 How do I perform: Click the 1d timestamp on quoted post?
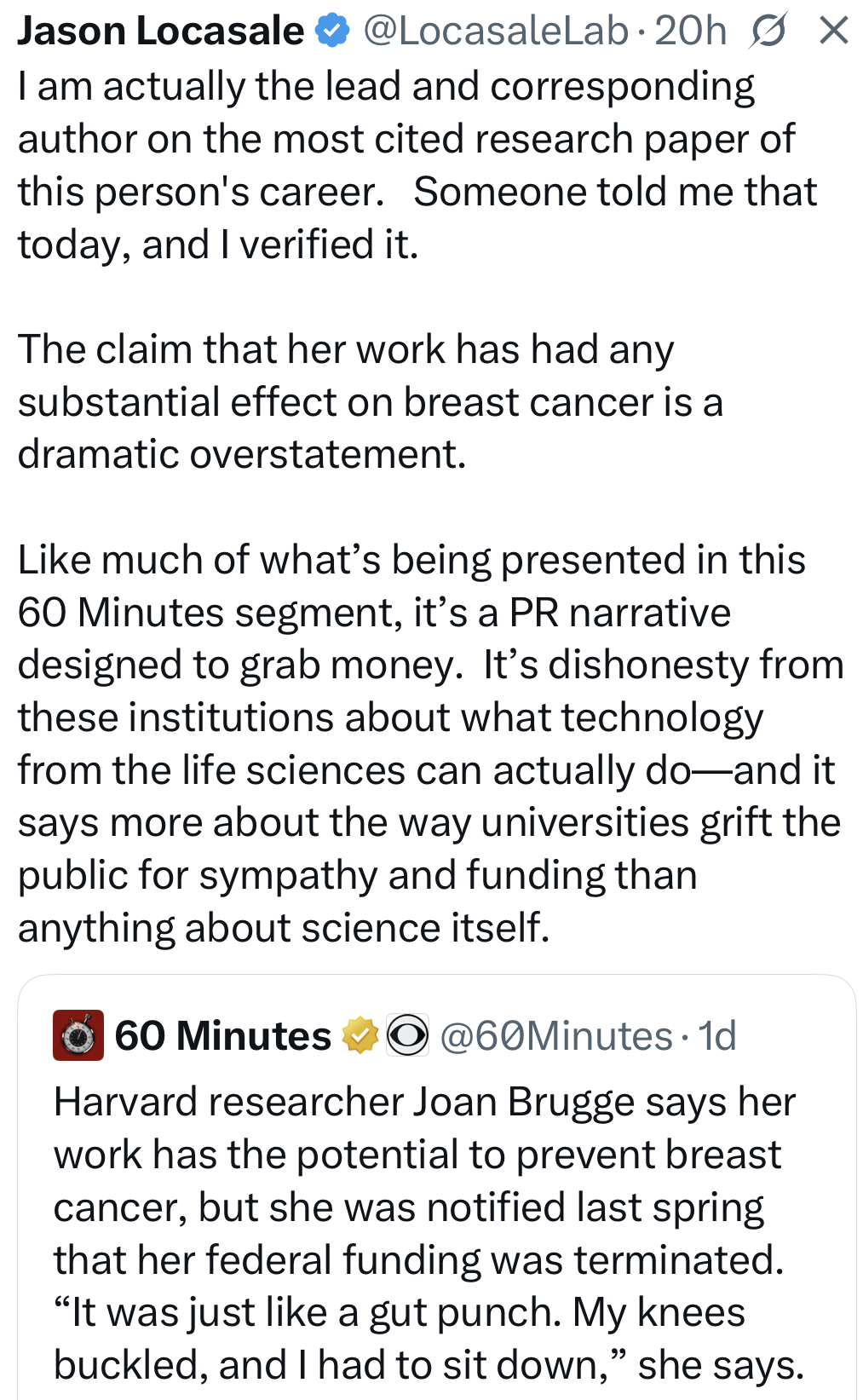pos(716,1036)
